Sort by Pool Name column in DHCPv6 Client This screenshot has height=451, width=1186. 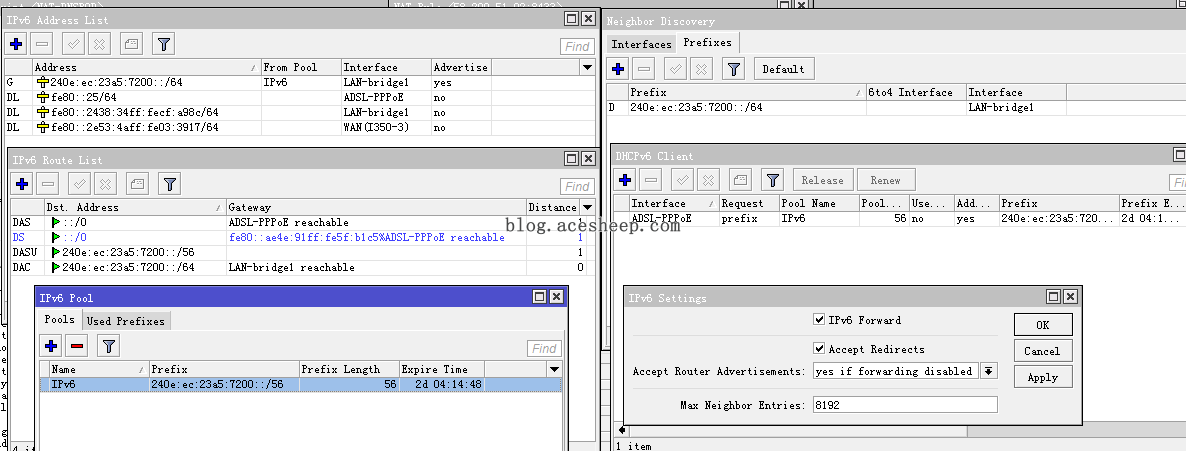point(819,204)
